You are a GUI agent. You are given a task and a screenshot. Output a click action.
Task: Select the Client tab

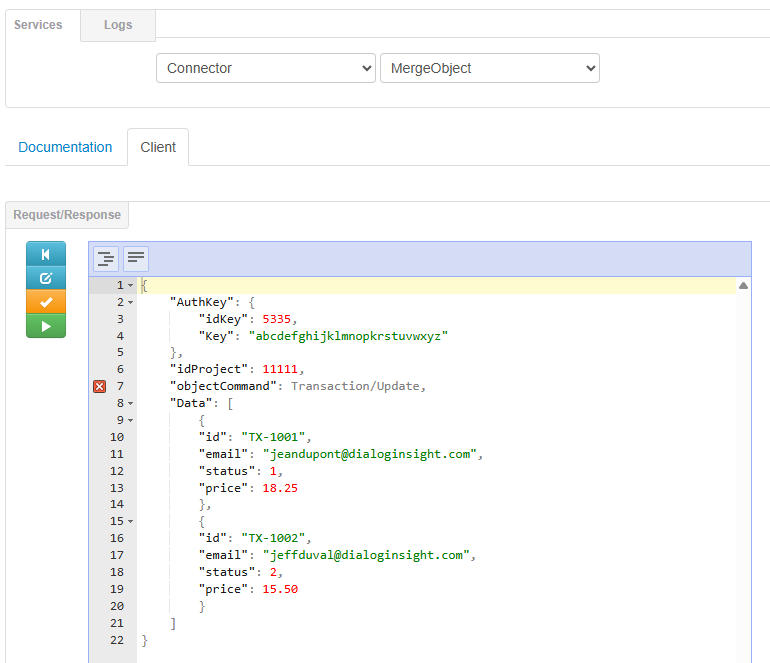(158, 147)
